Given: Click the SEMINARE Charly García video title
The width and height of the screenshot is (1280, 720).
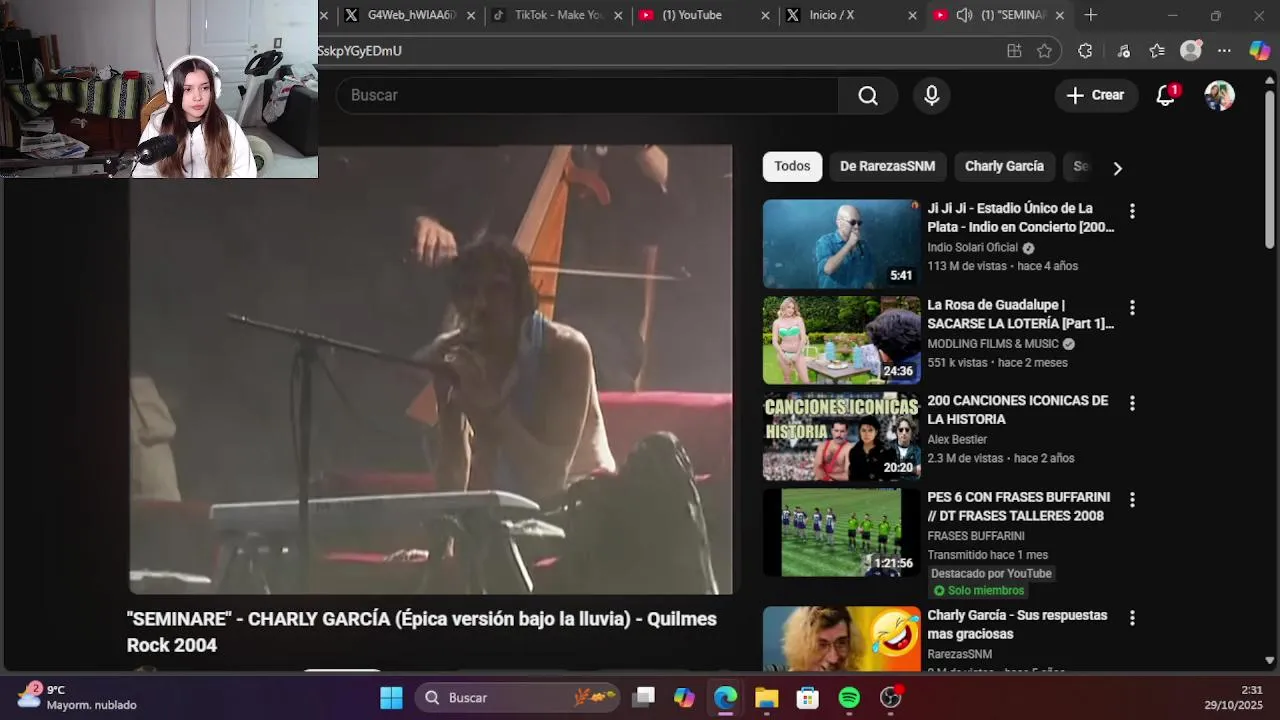Looking at the screenshot, I should (x=421, y=632).
